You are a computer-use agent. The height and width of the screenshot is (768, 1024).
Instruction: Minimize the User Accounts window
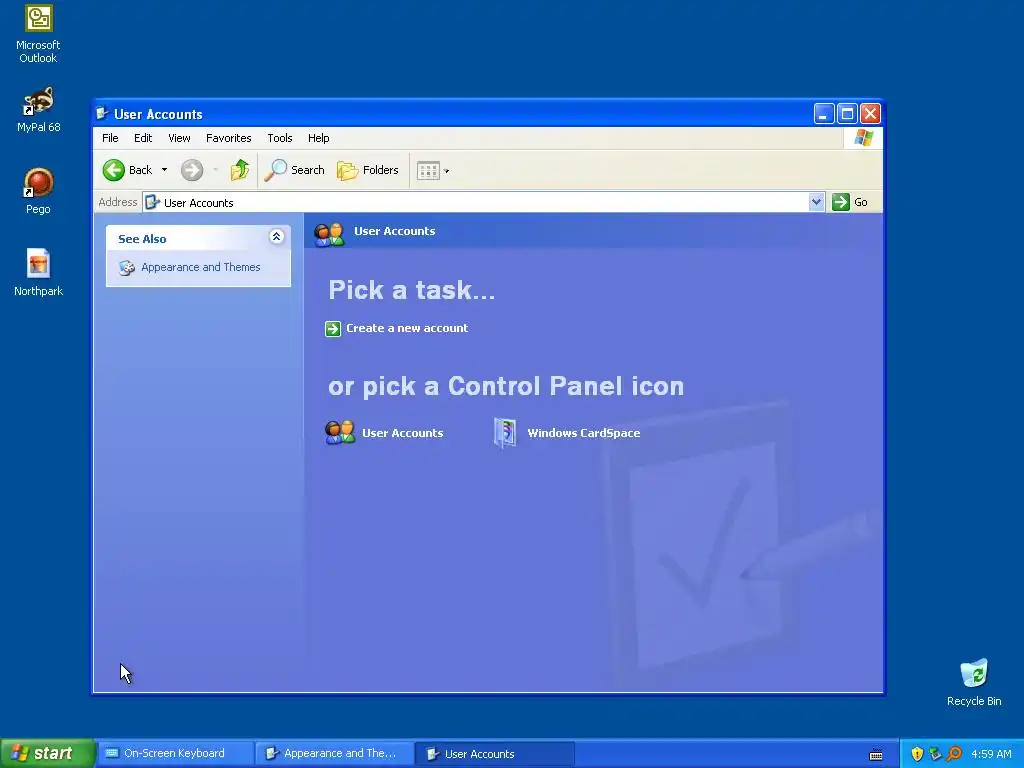[824, 114]
